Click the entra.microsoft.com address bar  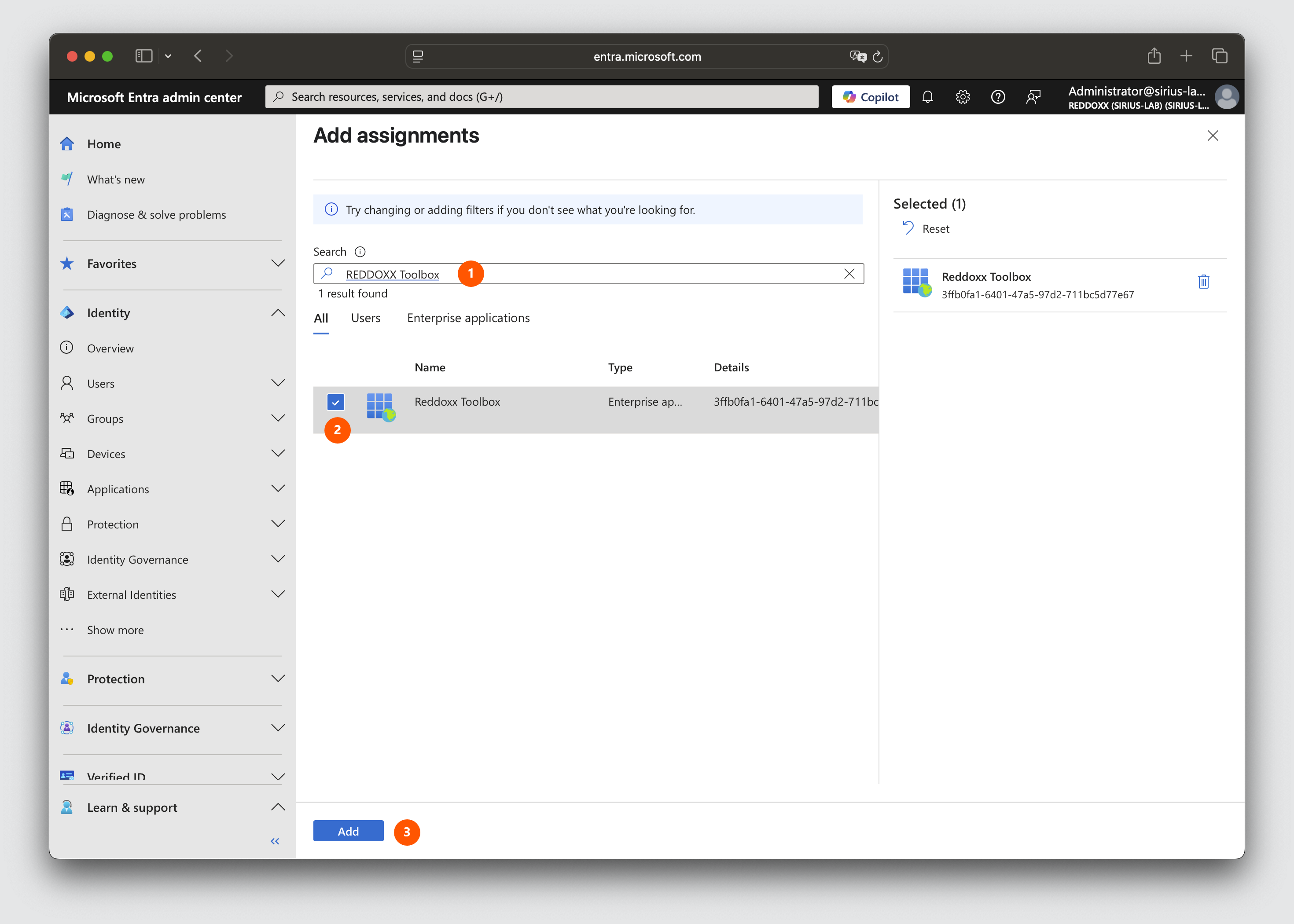[647, 56]
